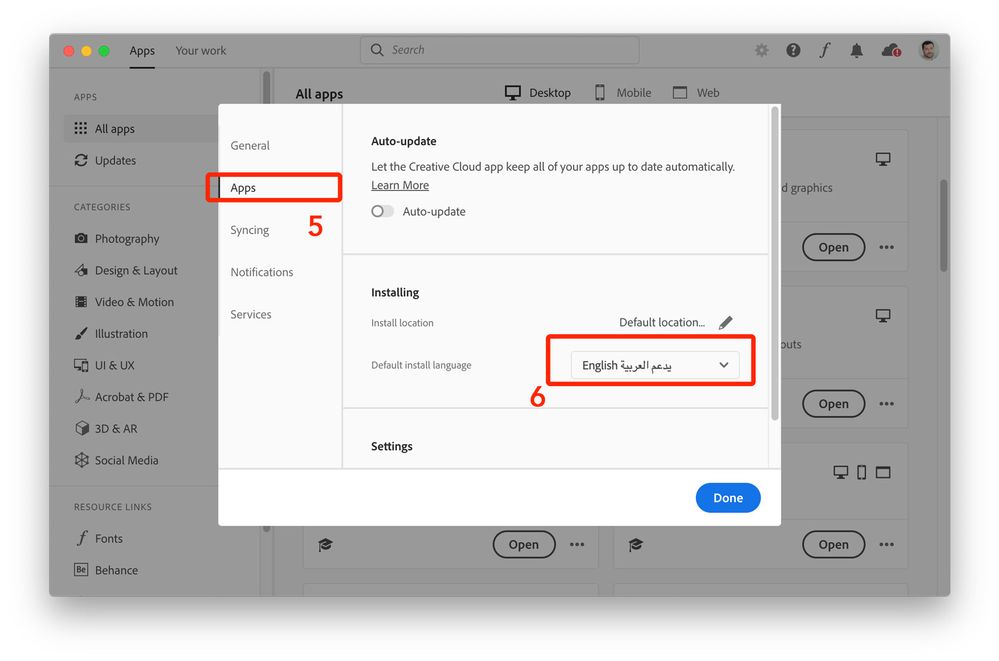Open the notifications bell icon
The width and height of the screenshot is (999, 661).
tap(857, 50)
